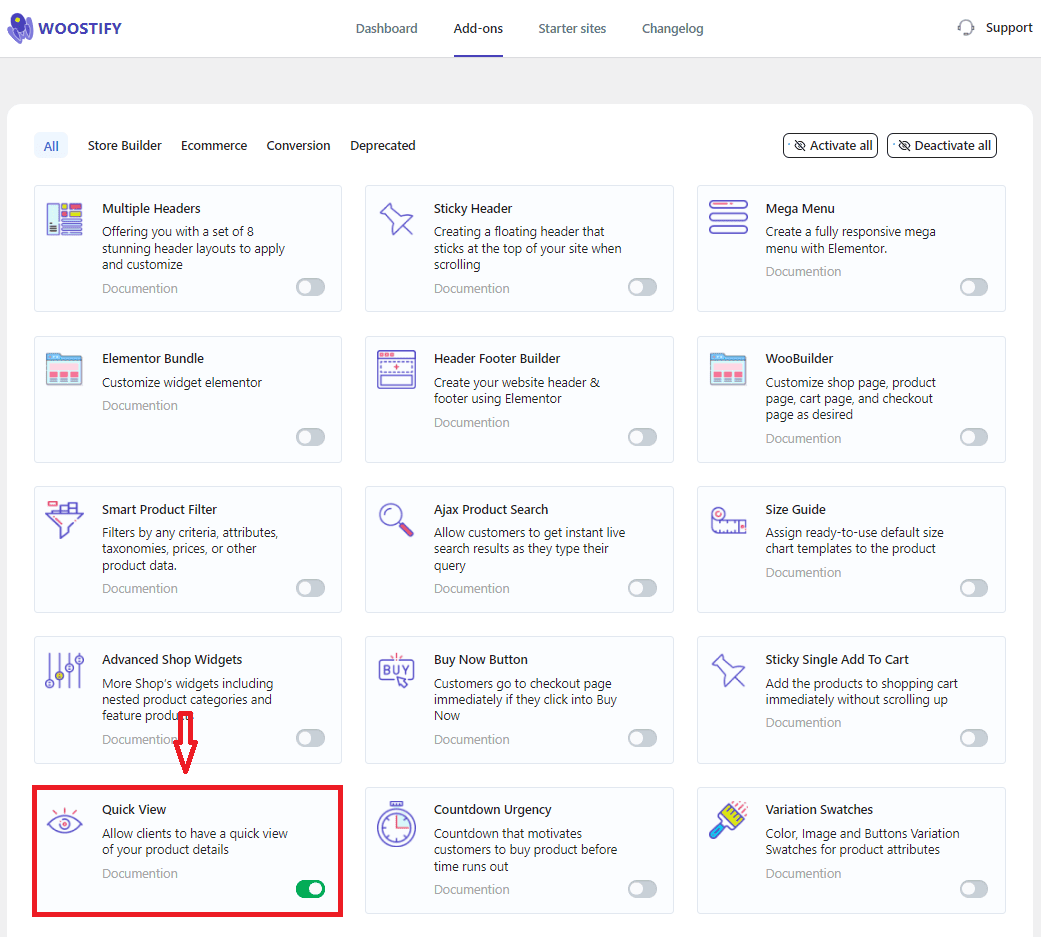Screen dimensions: 1041x937
Task: Click the Smart Product Filter funnel icon
Action: [64, 519]
